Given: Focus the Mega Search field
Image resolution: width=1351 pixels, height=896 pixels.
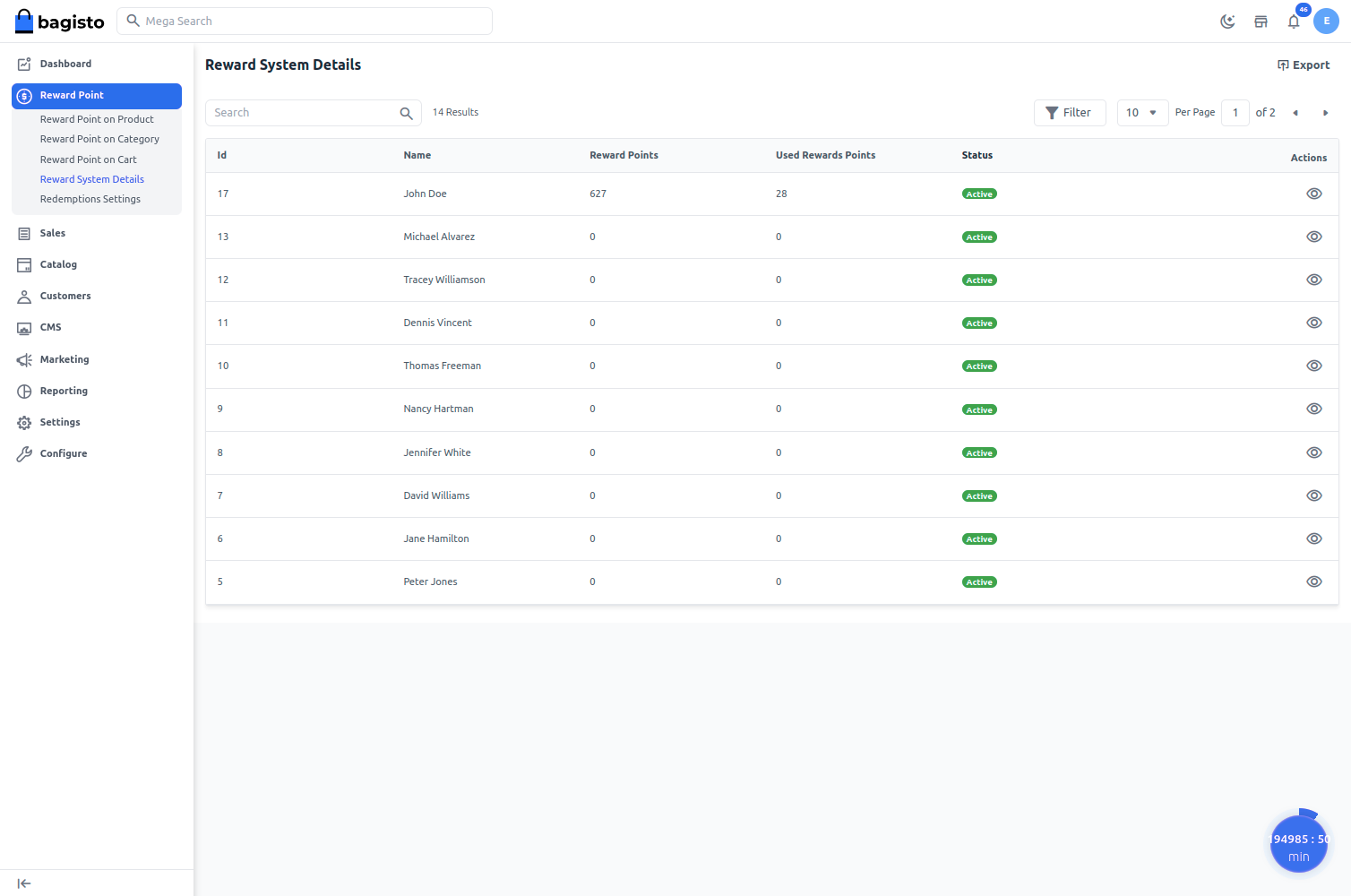Looking at the screenshot, I should 305,22.
